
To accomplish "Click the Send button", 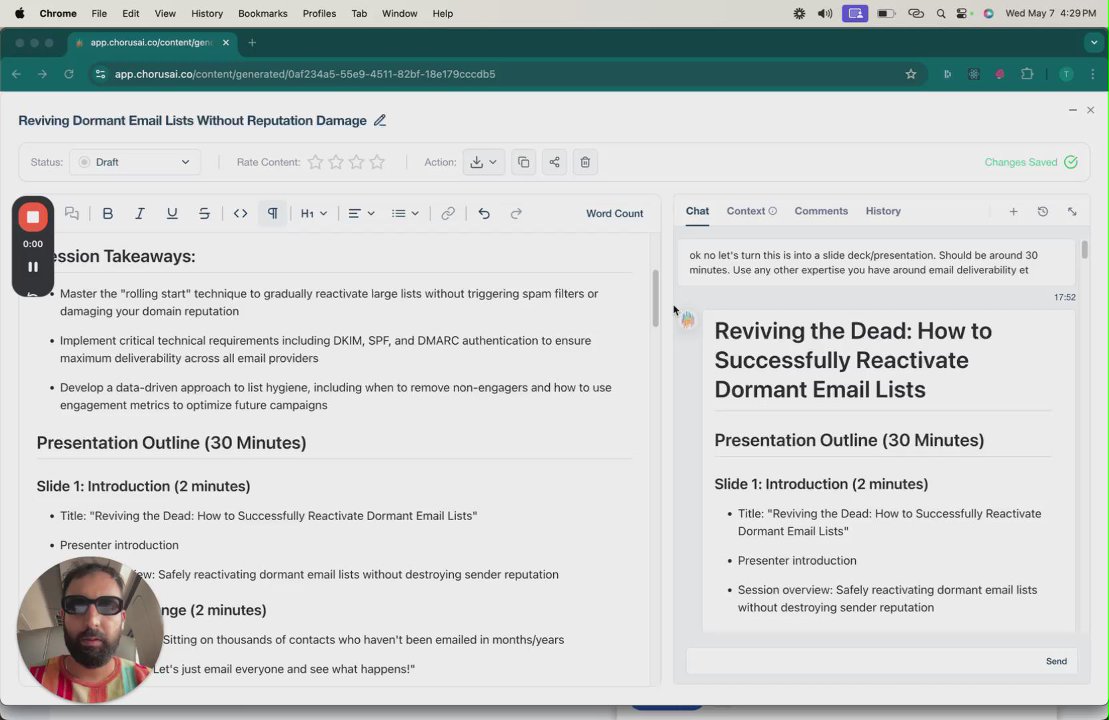I will coord(1057,661).
